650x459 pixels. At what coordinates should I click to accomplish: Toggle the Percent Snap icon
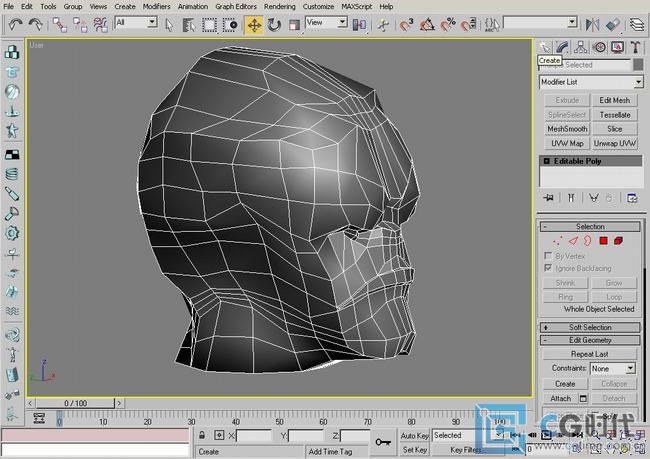pyautogui.click(x=448, y=25)
